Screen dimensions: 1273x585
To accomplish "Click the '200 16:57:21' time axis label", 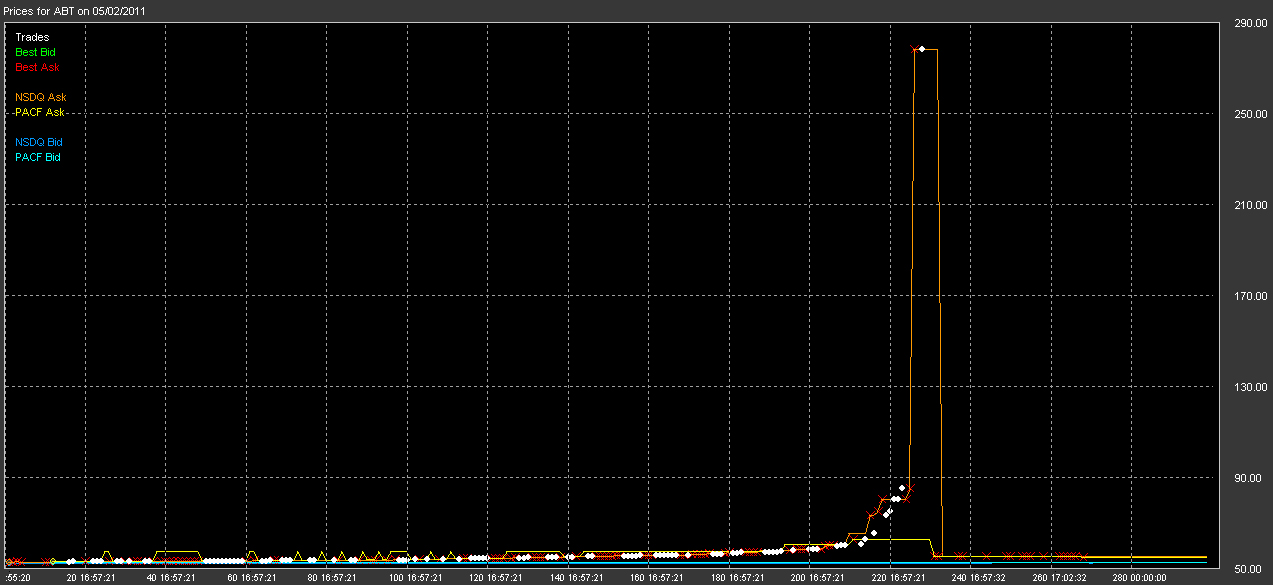I will pyautogui.click(x=818, y=577).
